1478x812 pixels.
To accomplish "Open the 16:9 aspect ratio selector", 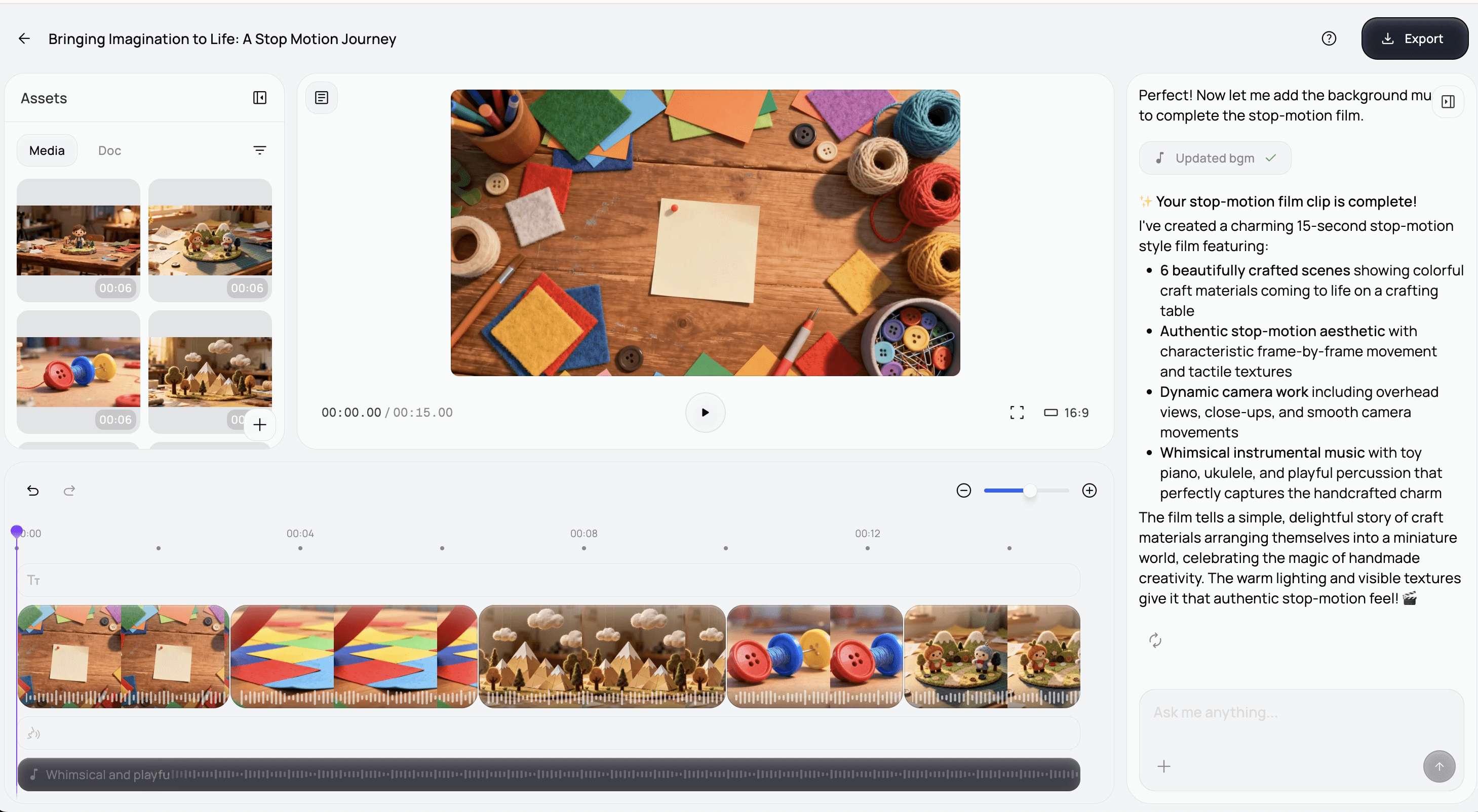I will pos(1066,412).
